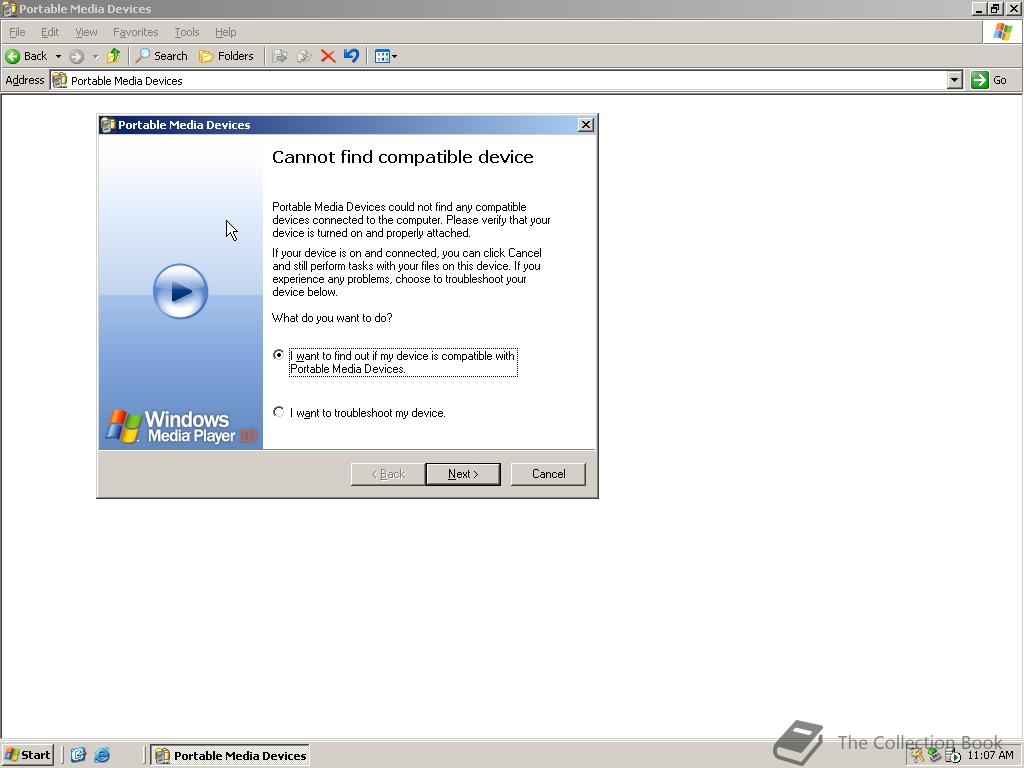Open the Search pane in toolbar

[x=161, y=56]
